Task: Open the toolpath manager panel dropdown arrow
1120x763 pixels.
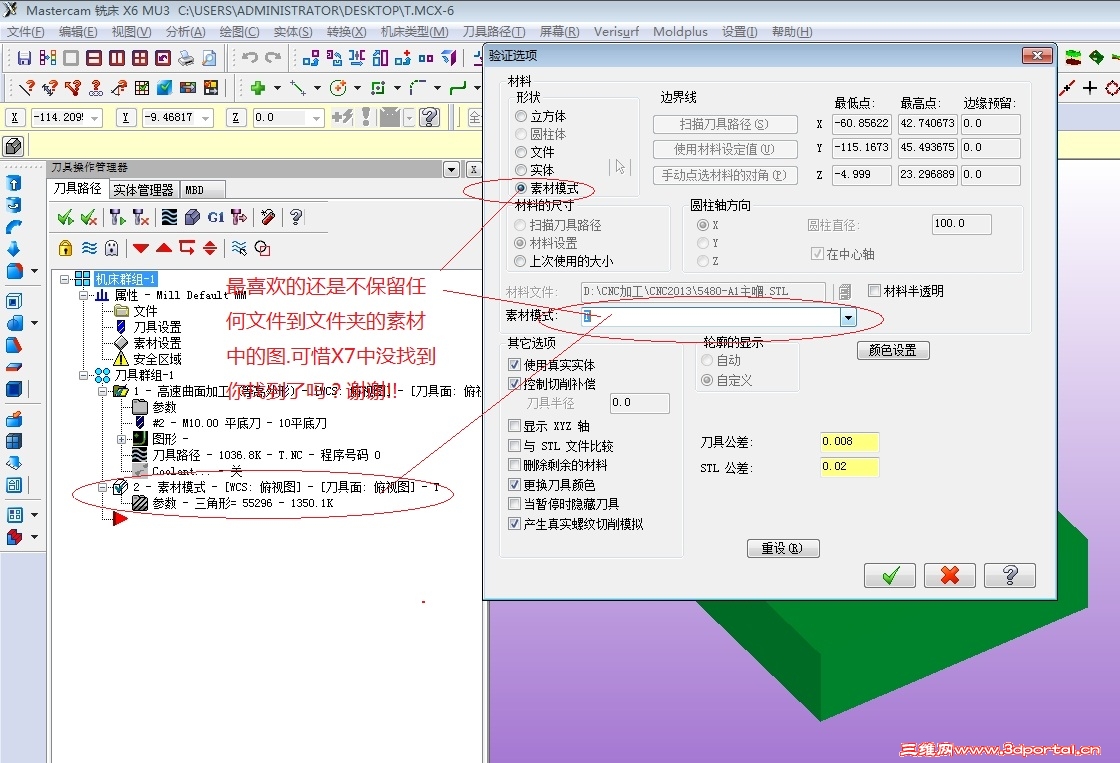Action: (451, 169)
